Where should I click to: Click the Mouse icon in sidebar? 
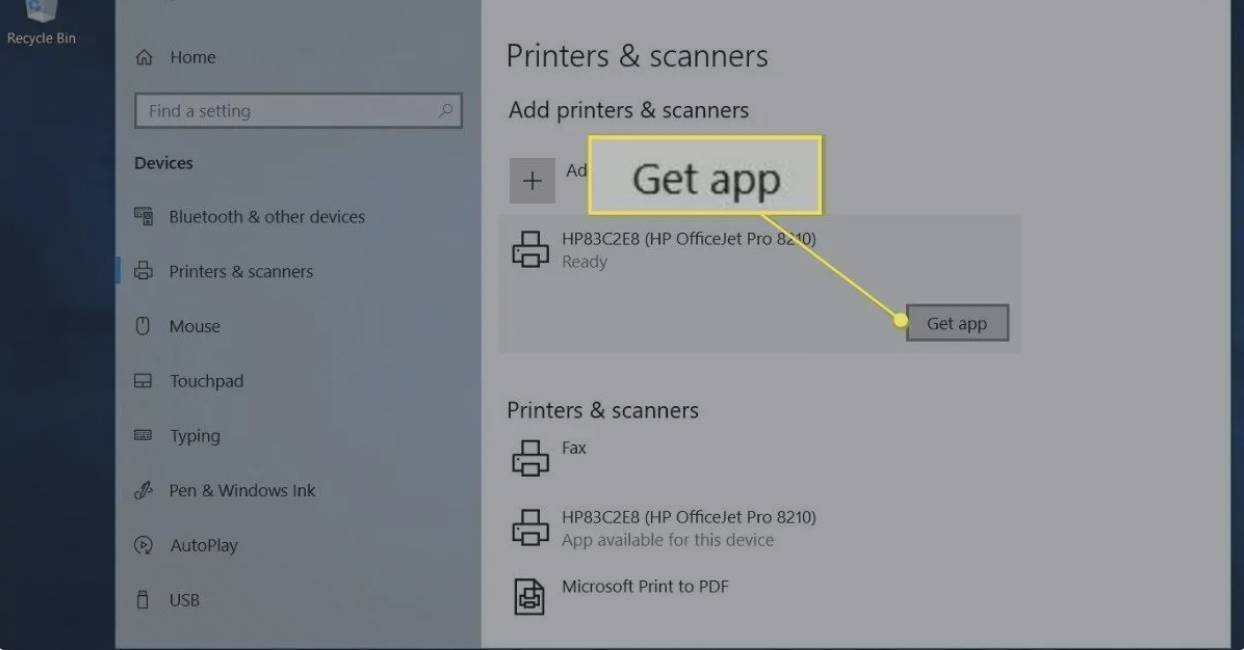tap(143, 326)
